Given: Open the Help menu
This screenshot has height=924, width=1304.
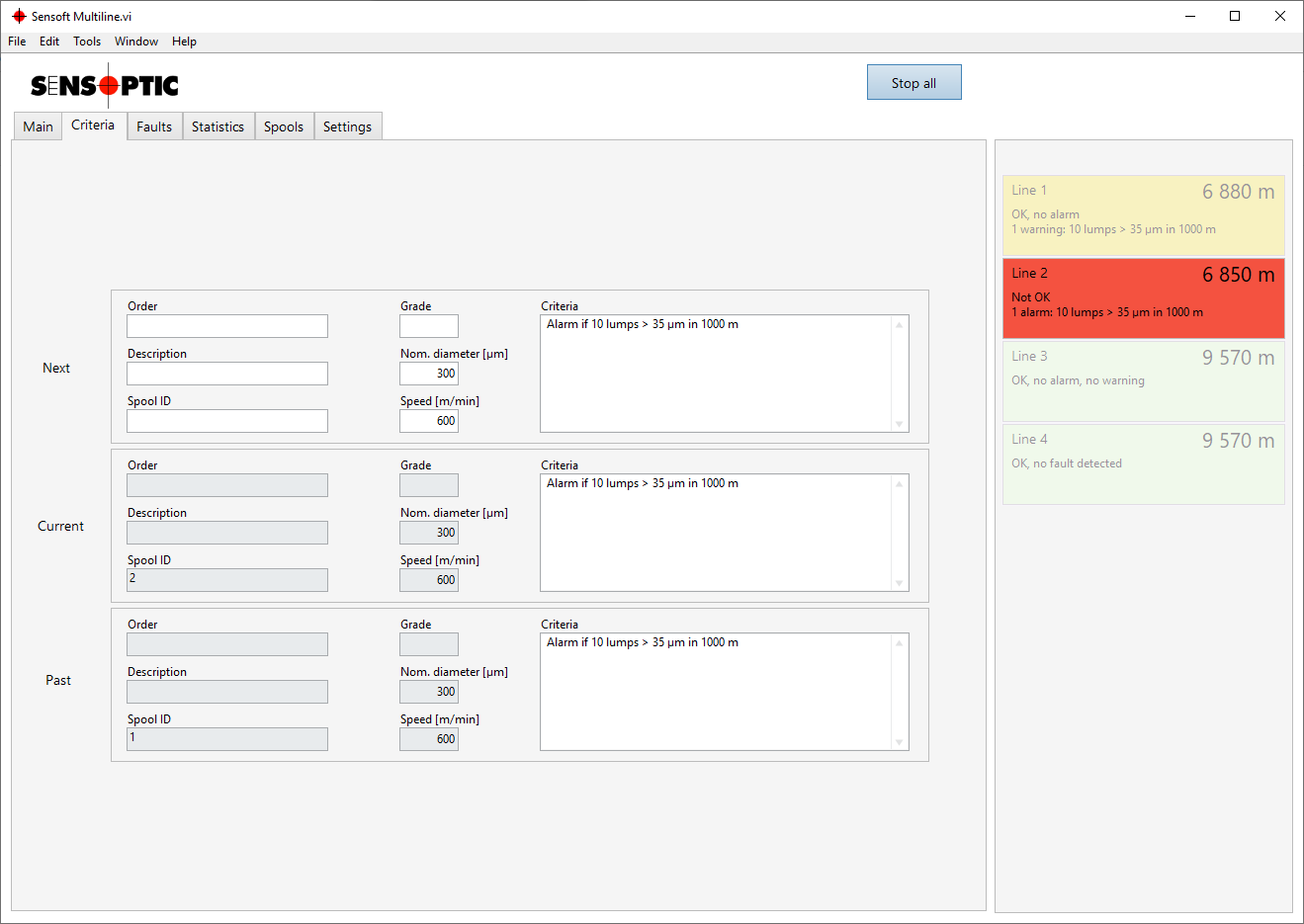Looking at the screenshot, I should (x=184, y=42).
